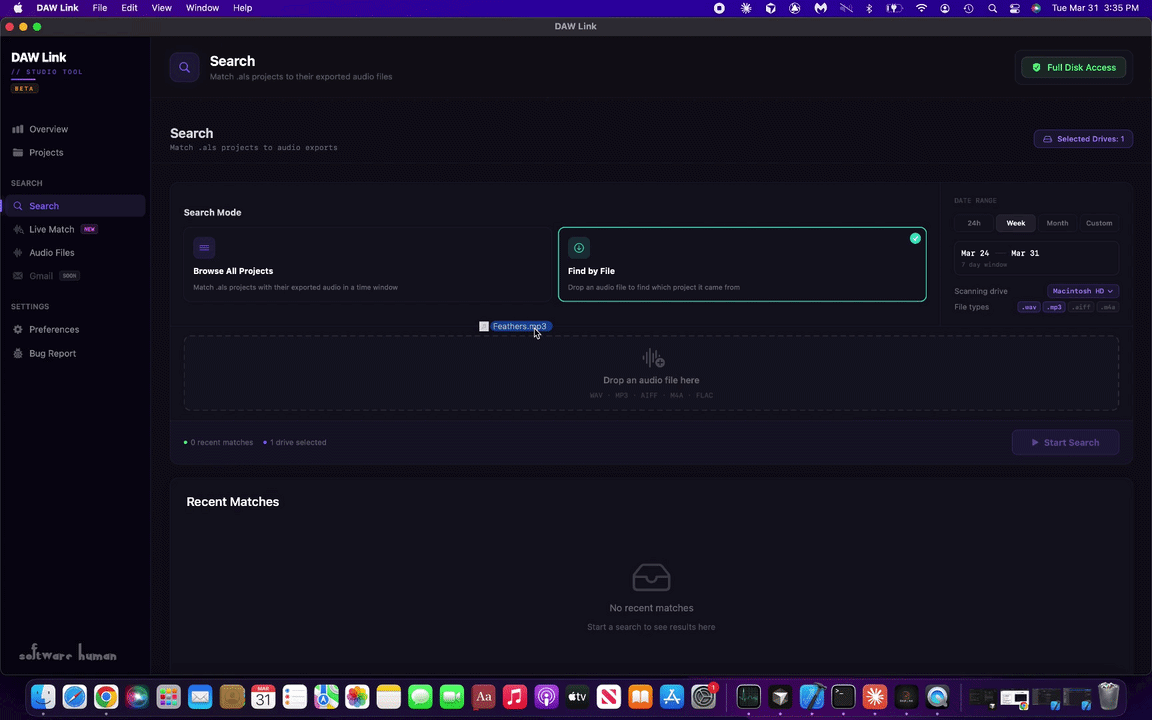1152x720 pixels.
Task: Click the Full Disk Access button
Action: click(1073, 67)
